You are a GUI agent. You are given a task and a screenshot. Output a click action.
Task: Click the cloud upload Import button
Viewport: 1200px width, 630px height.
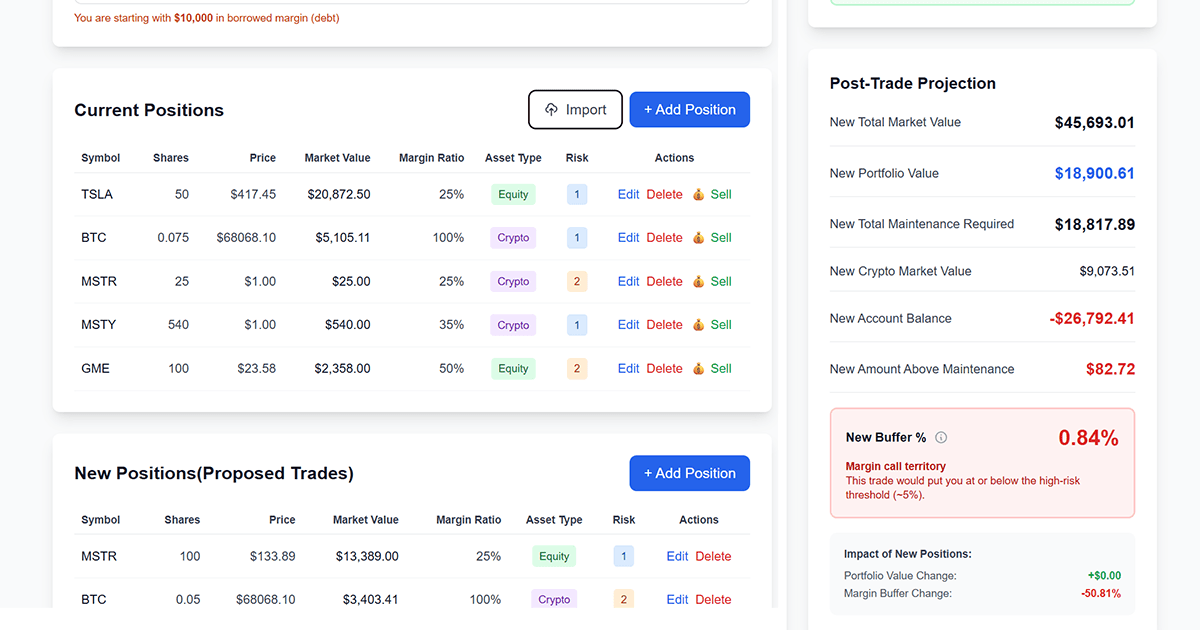click(x=575, y=110)
